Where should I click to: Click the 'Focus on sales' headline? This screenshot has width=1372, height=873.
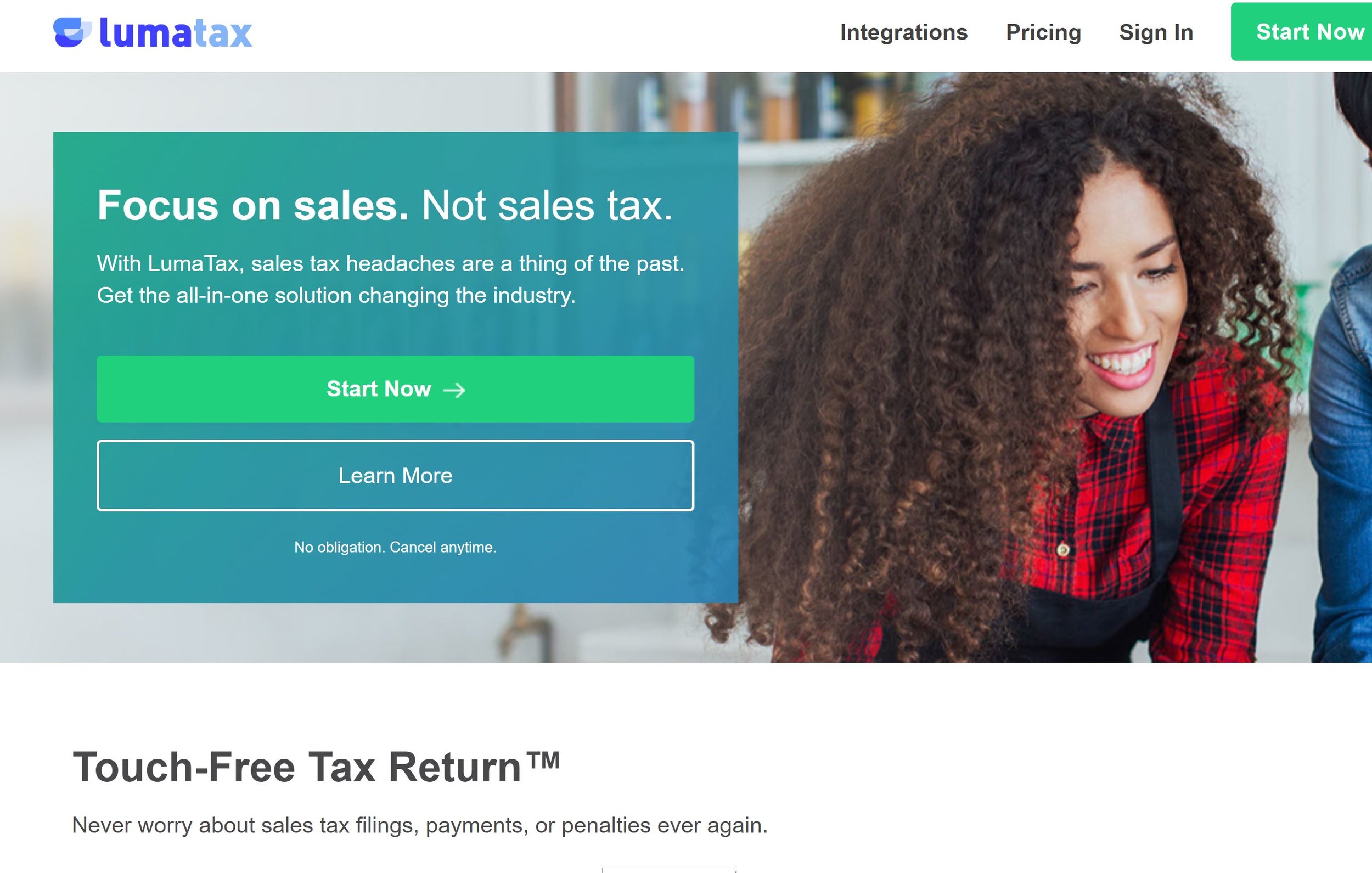[x=385, y=205]
